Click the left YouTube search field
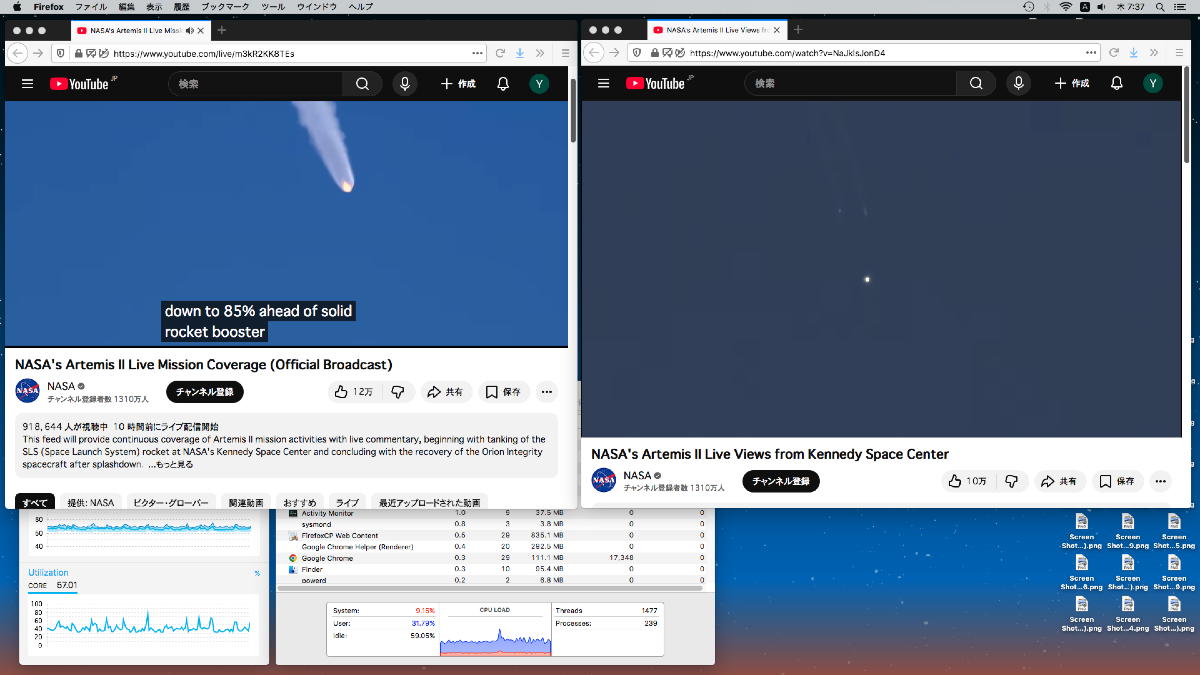Viewport: 1200px width, 675px height. point(256,84)
